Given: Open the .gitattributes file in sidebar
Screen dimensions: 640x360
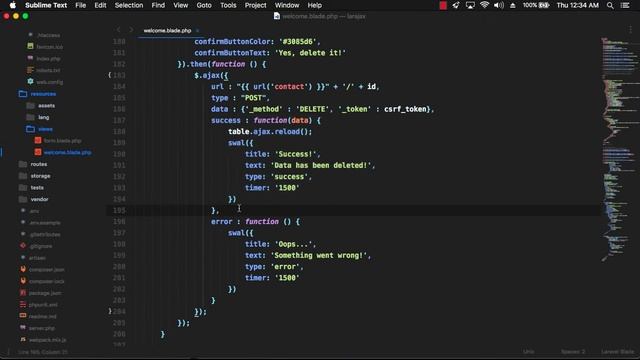Looking at the screenshot, I should tap(45, 235).
